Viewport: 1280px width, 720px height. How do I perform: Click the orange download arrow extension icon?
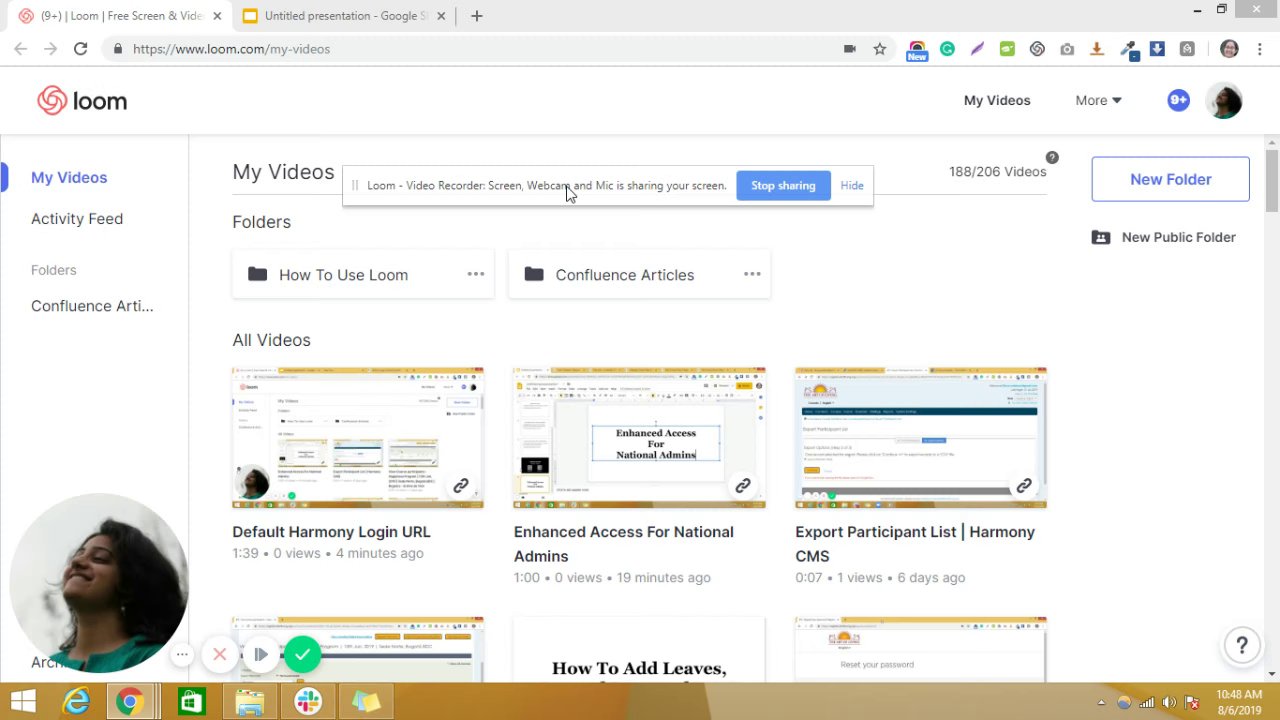coord(1097,48)
